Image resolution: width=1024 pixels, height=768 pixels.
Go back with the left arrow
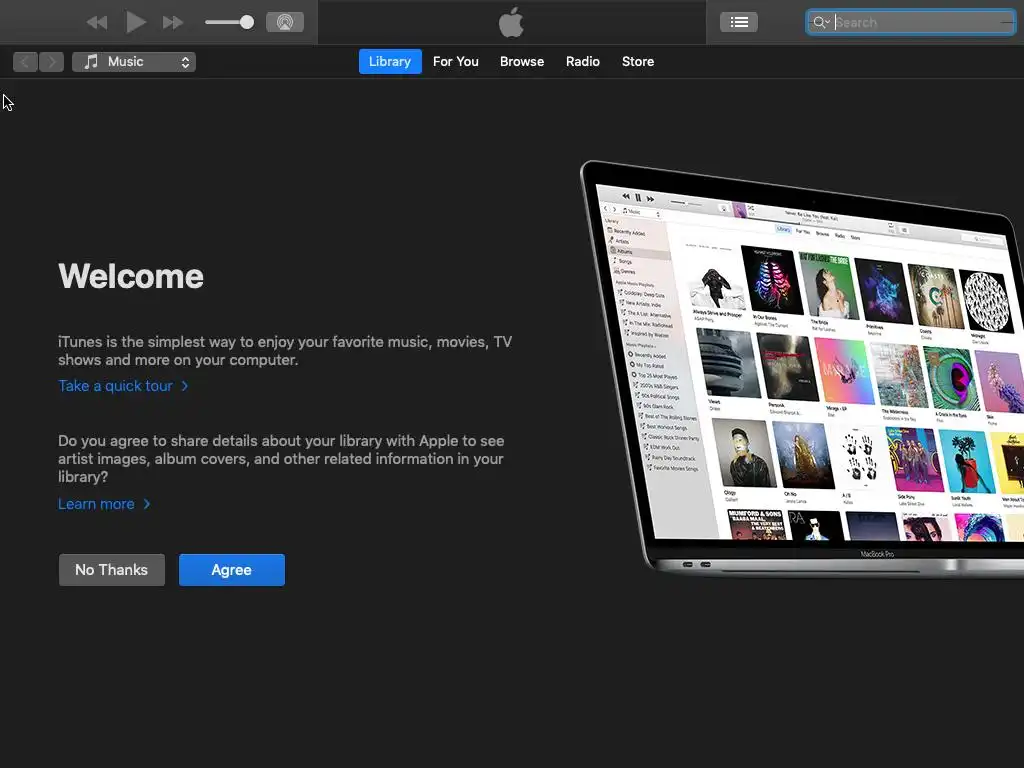(25, 62)
